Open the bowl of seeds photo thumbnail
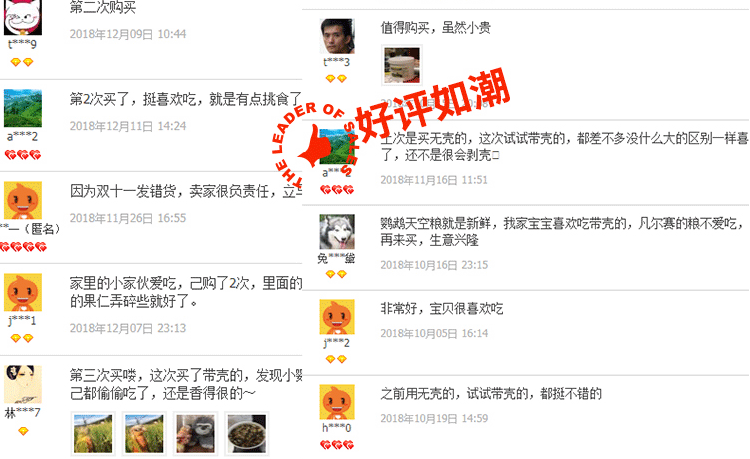Screen dimensions: 750x459 (x=246, y=434)
